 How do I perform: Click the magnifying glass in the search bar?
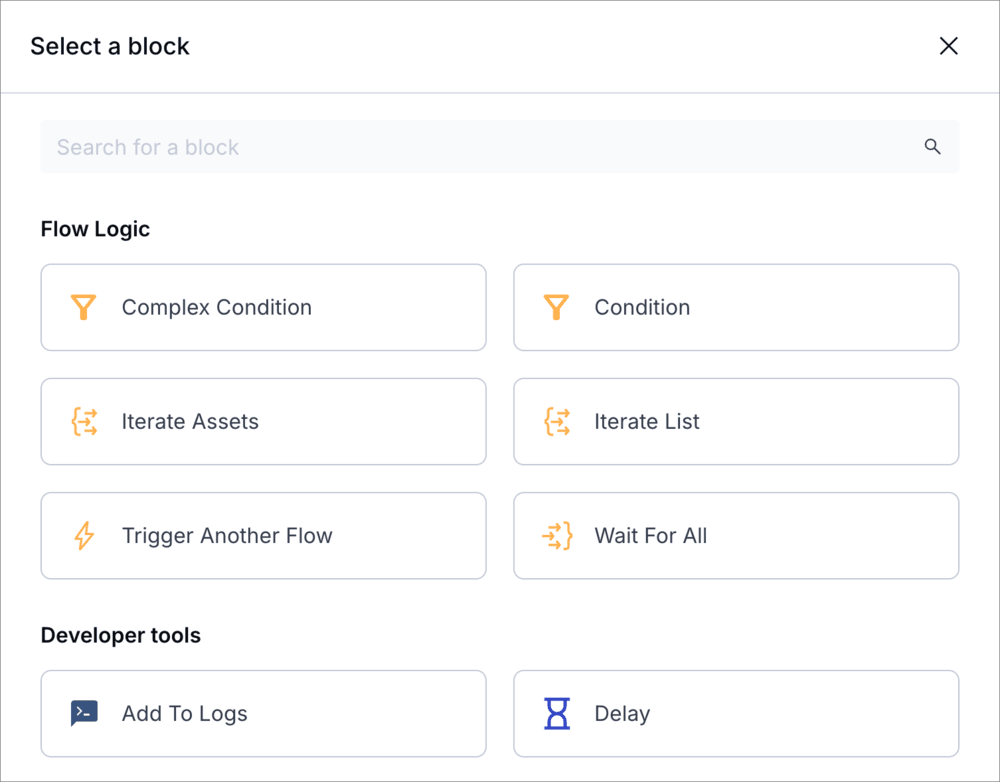point(932,146)
